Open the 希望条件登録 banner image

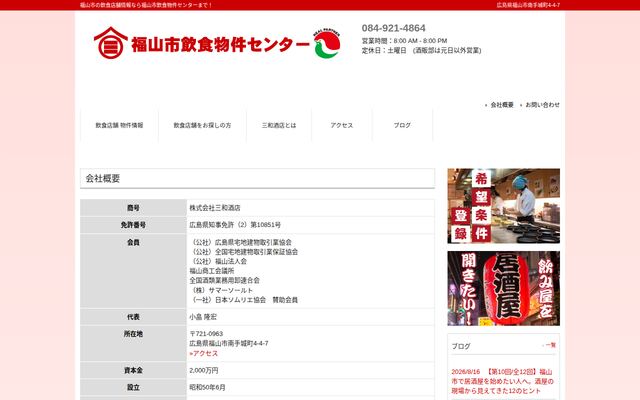click(503, 206)
